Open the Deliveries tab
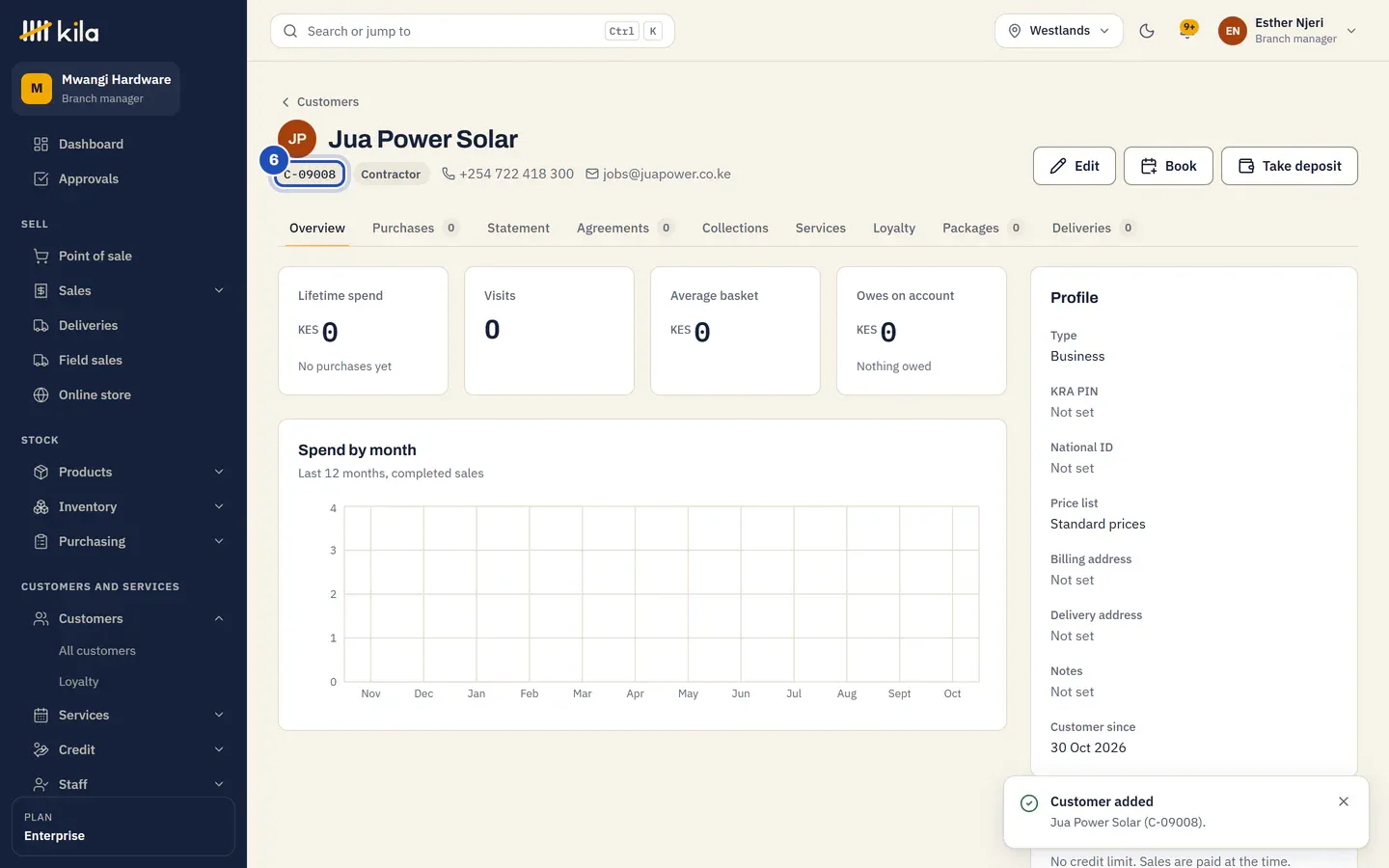Screen dimensions: 1389x868 [x=1093, y=229]
